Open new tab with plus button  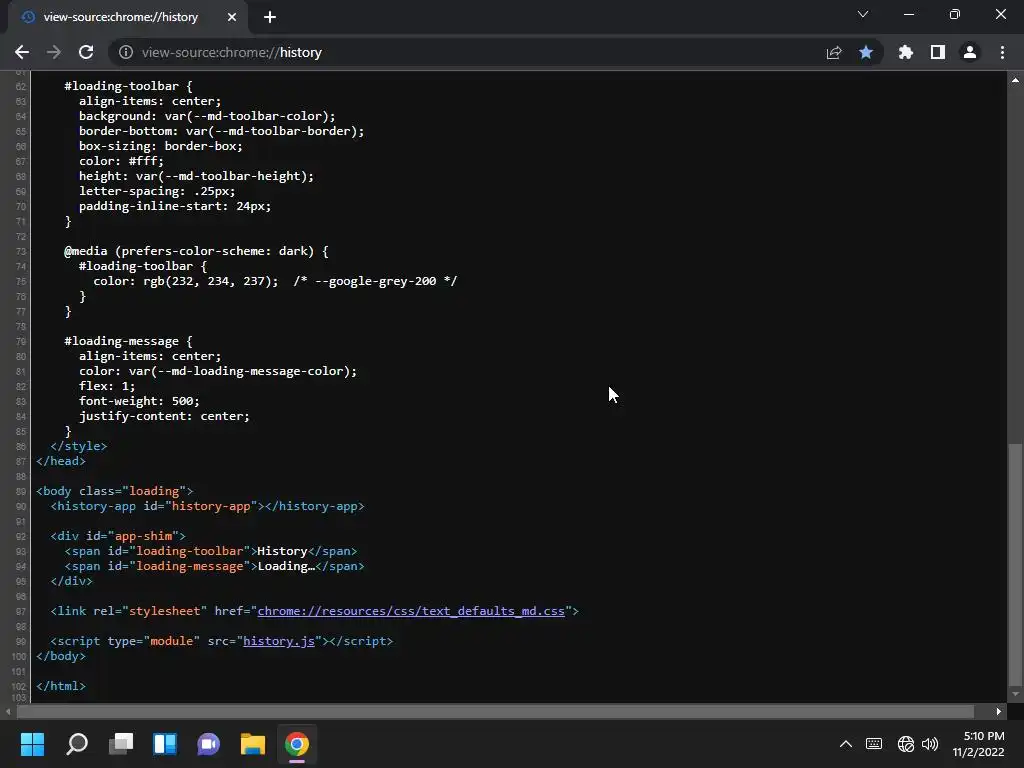(x=270, y=18)
